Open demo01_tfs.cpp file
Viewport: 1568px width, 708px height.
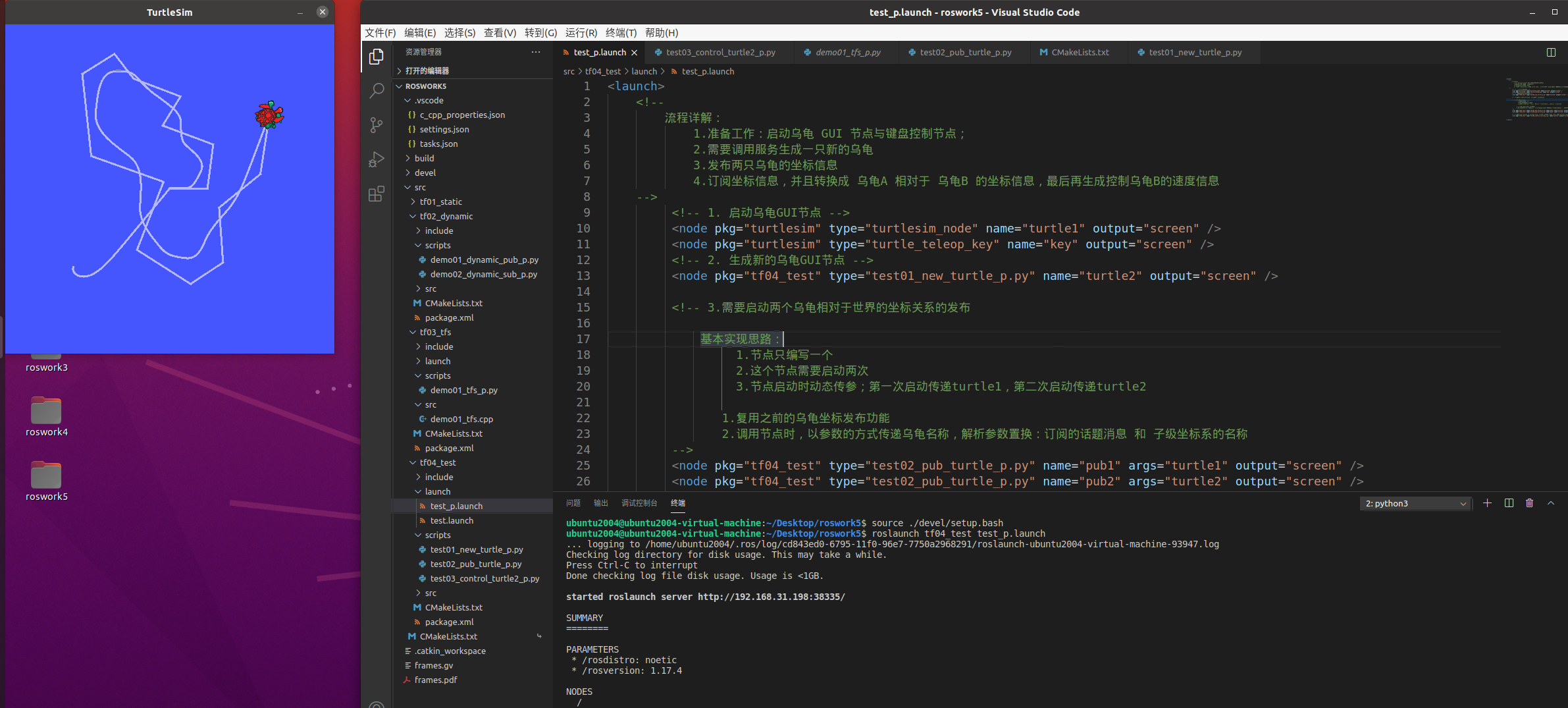[473, 419]
